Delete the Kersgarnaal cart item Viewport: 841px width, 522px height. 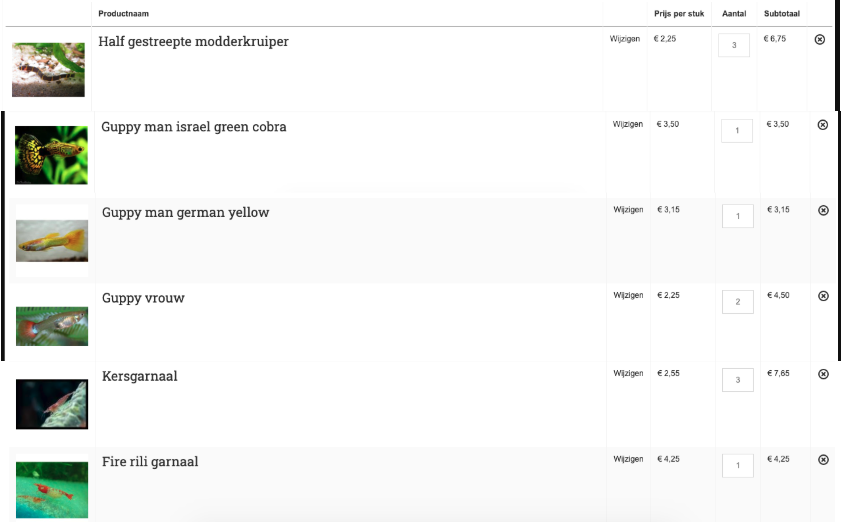point(823,374)
